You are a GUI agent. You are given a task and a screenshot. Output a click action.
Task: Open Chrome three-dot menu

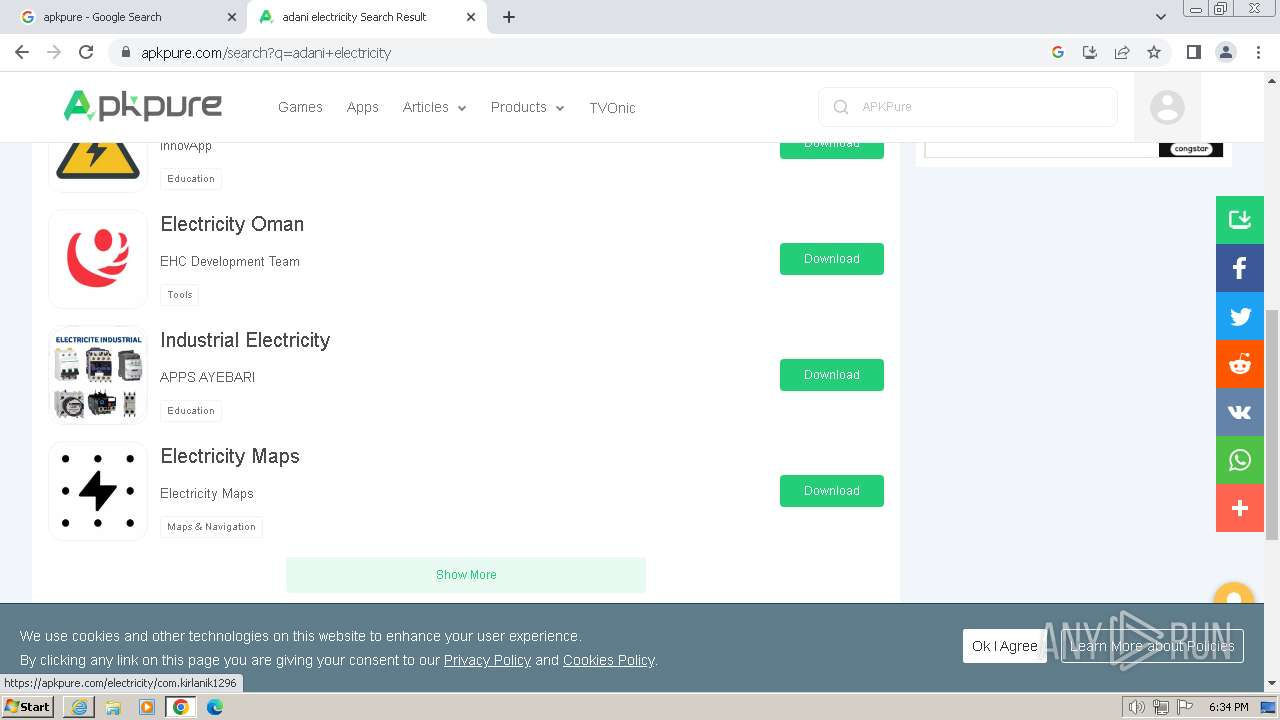point(1258,52)
